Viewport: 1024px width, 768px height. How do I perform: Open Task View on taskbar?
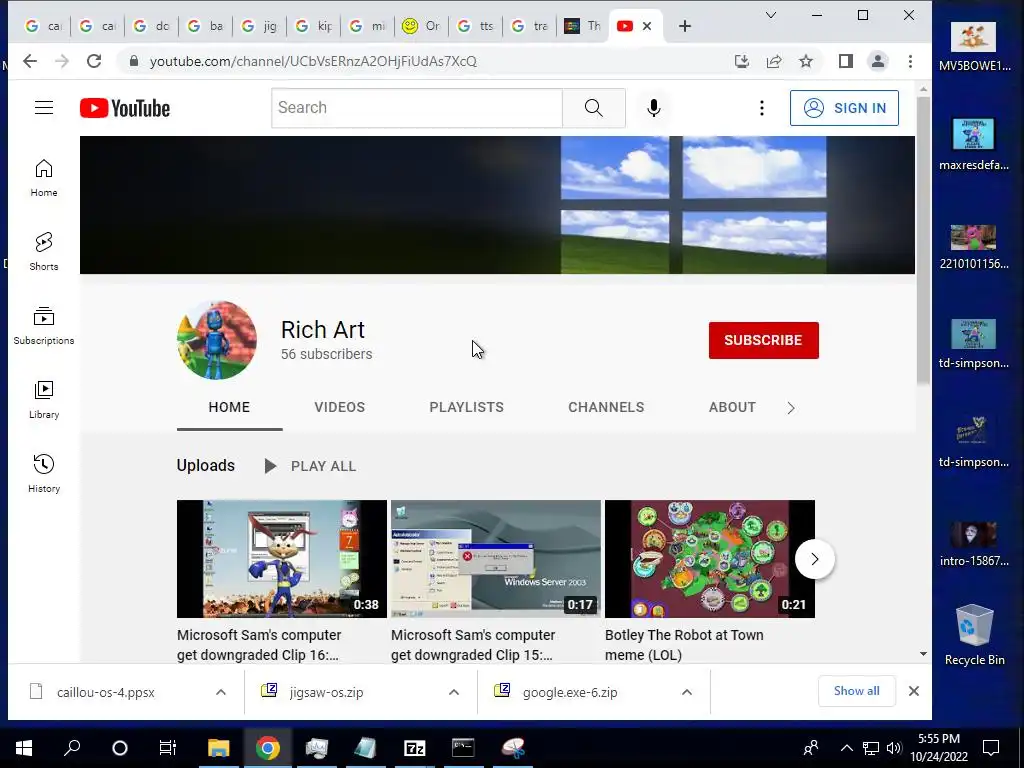168,748
